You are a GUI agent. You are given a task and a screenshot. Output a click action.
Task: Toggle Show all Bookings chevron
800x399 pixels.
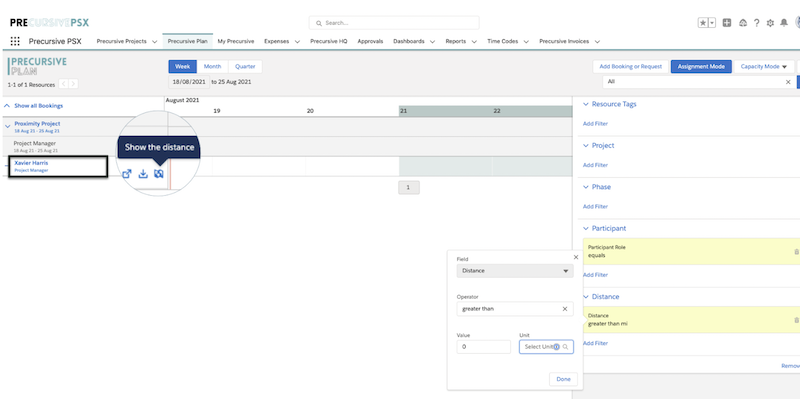(7, 106)
